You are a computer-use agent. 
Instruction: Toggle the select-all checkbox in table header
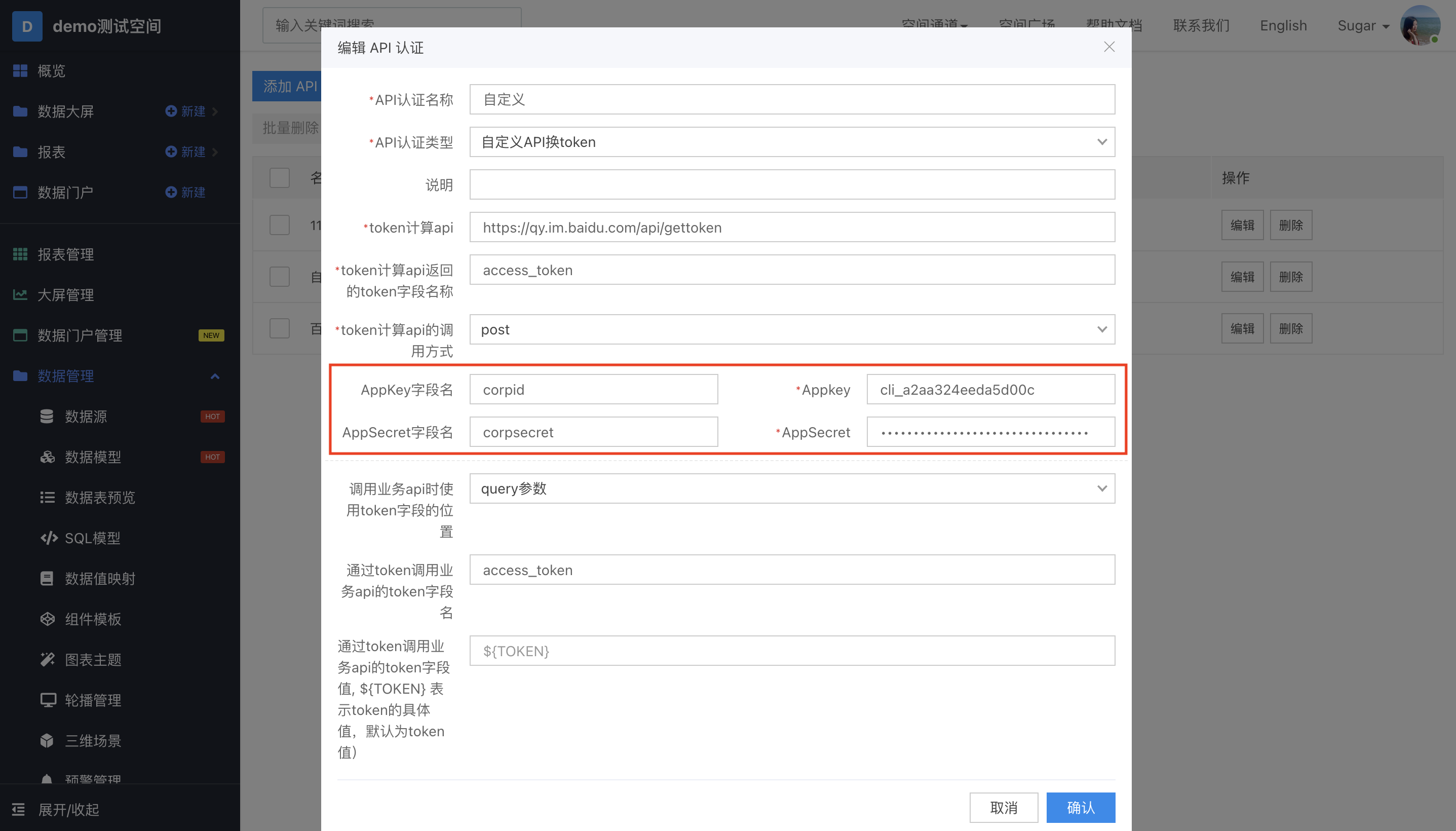coord(280,178)
